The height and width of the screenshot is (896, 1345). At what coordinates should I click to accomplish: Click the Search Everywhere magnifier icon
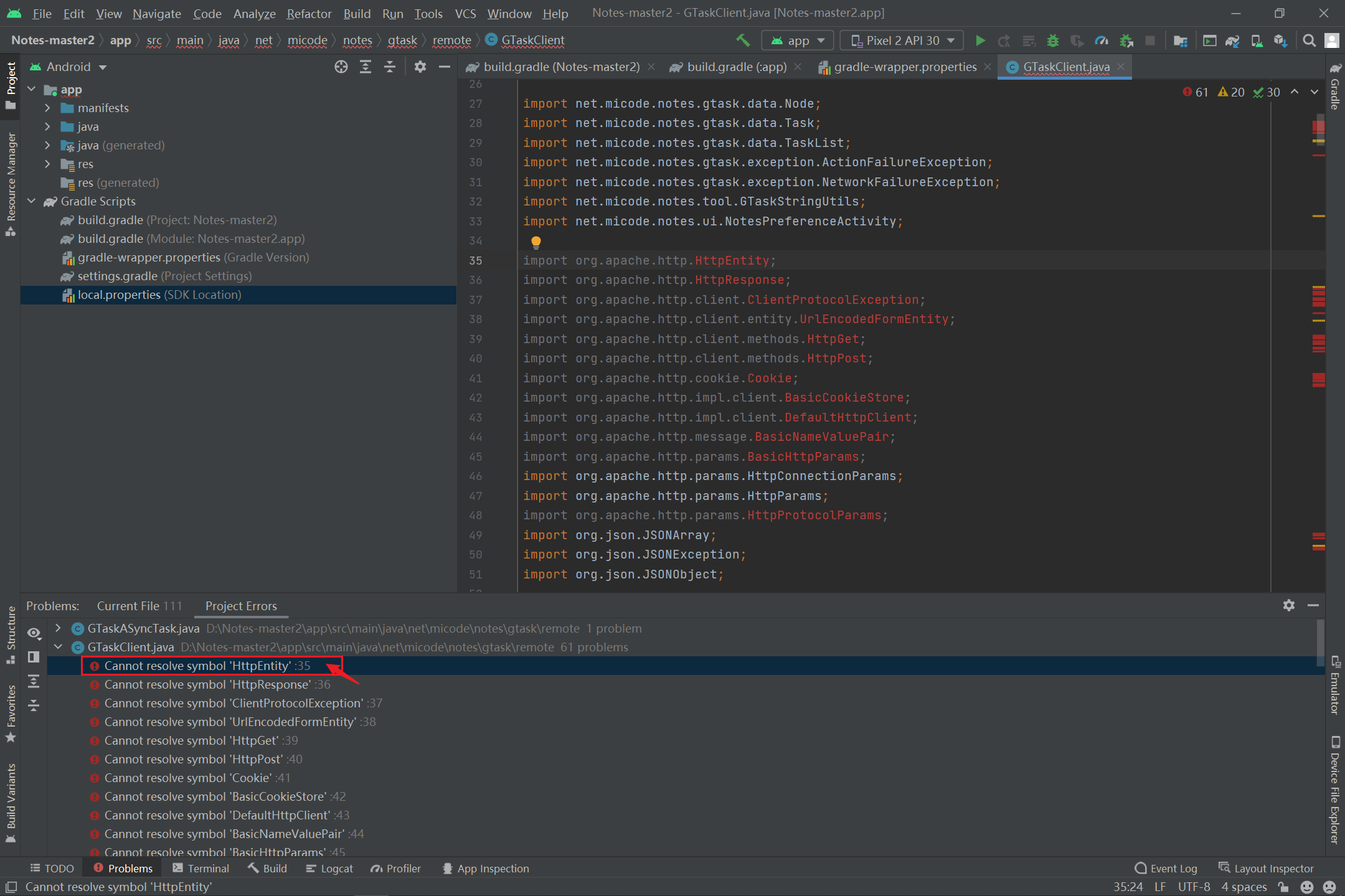[x=1309, y=40]
